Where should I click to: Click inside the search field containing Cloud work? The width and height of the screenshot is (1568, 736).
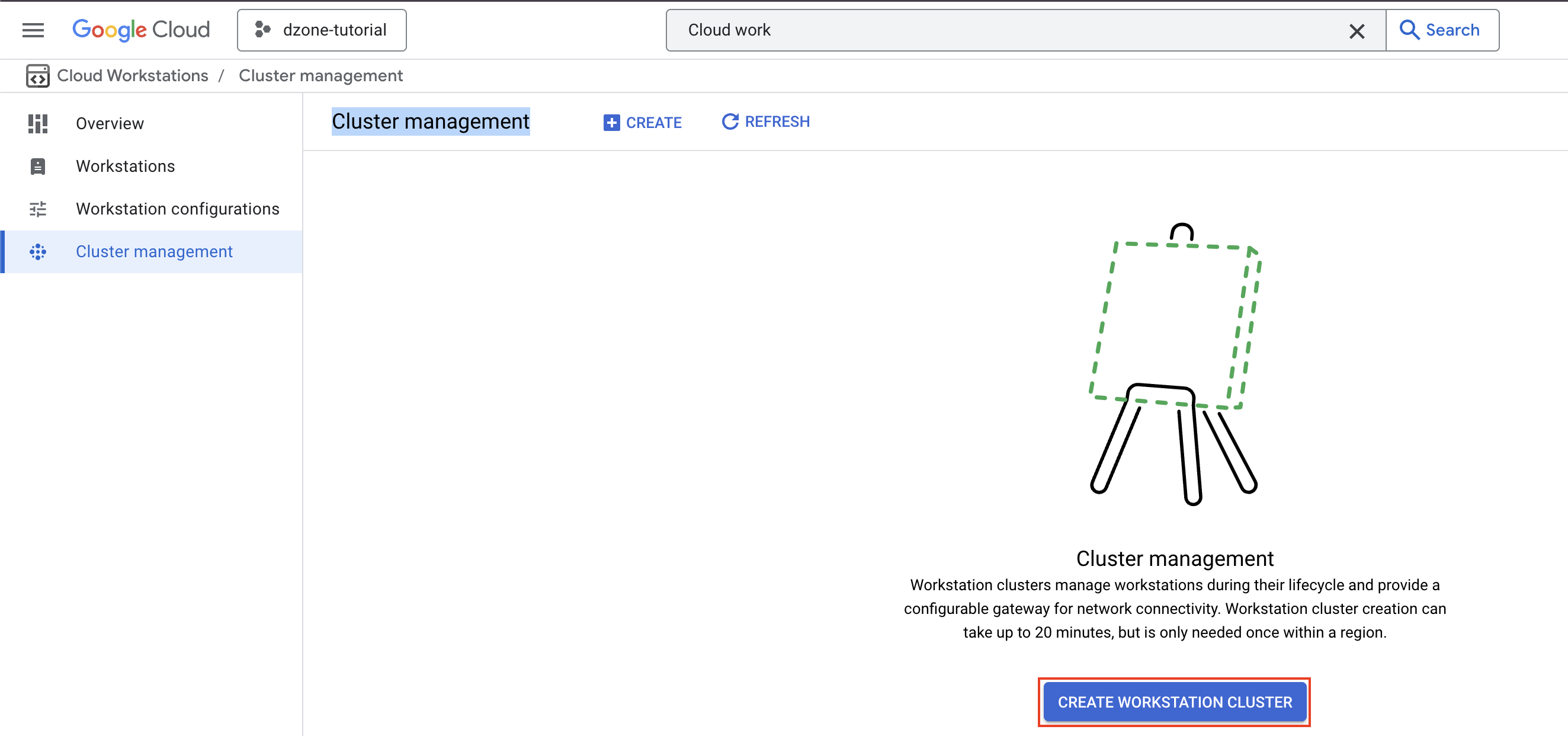tap(974, 30)
